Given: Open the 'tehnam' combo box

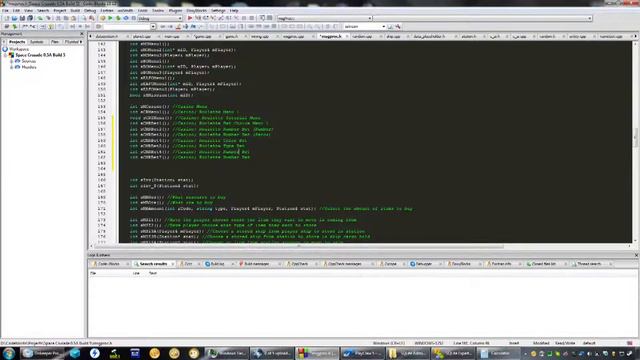Looking at the screenshot, I should [x=364, y=27].
